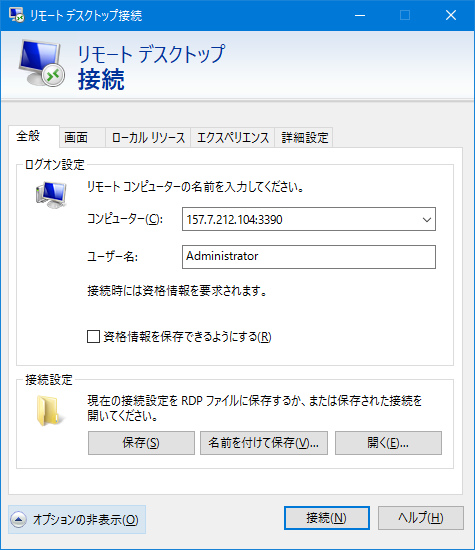475x550 pixels.
Task: Click the Remote Desktop title bar icon
Action: (16, 15)
